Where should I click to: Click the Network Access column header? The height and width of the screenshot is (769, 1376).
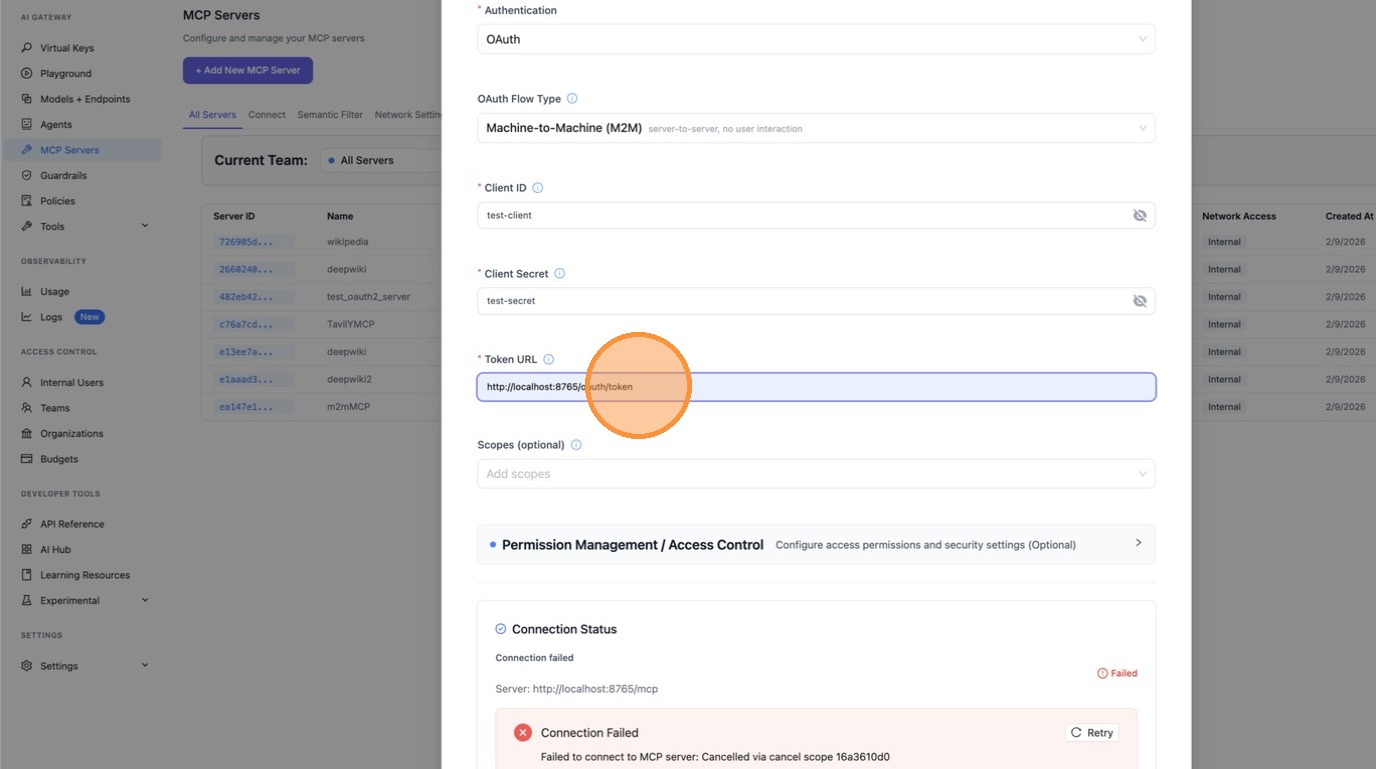pyautogui.click(x=1239, y=216)
